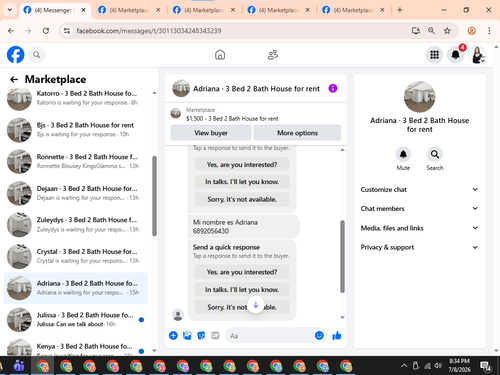The height and width of the screenshot is (375, 500).
Task: Go to the Home feed icon
Action: pyautogui.click(x=220, y=55)
